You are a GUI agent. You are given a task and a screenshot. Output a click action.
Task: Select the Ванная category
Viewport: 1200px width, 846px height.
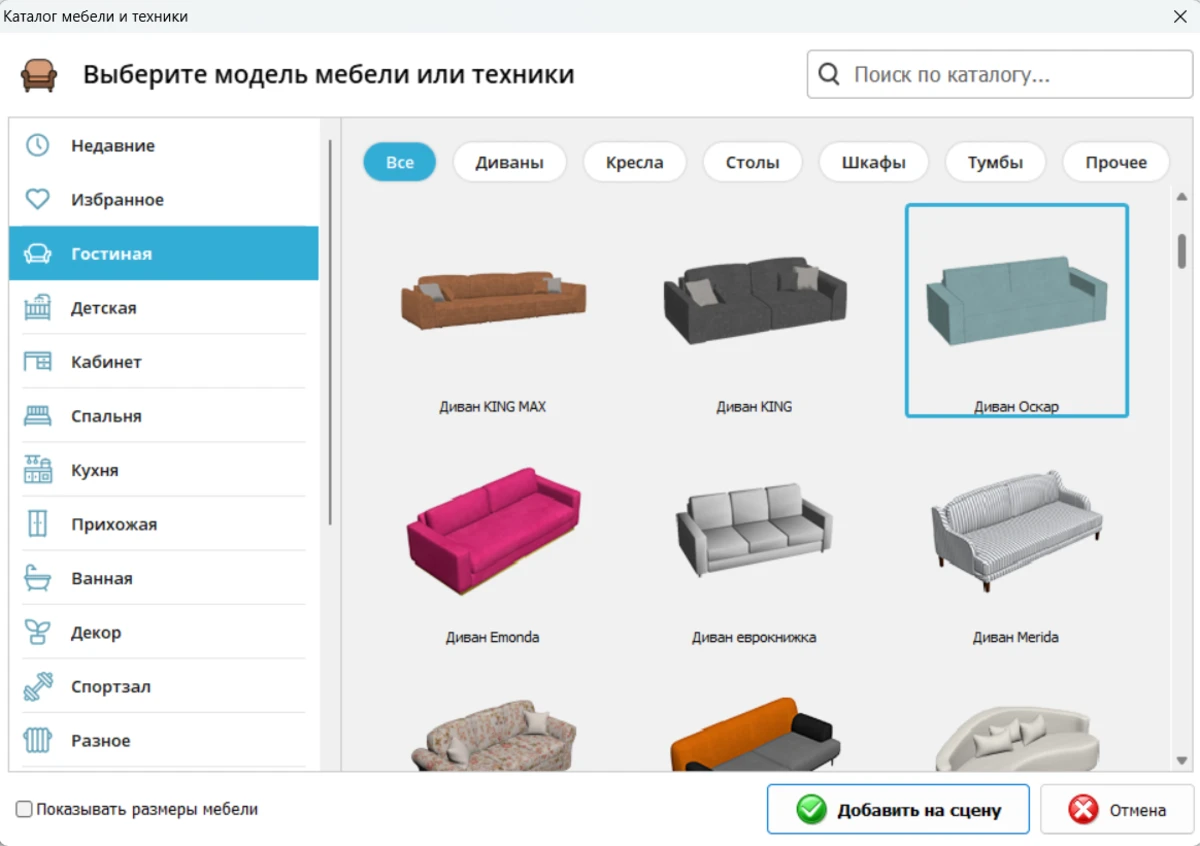[x=164, y=578]
